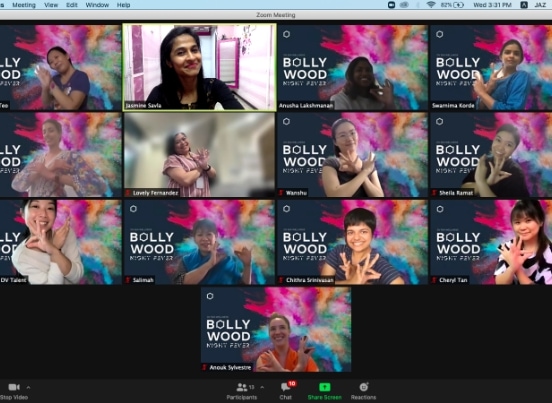Toggle Stop Video camera button
Screen dimensions: 552x403
click(x=14, y=391)
